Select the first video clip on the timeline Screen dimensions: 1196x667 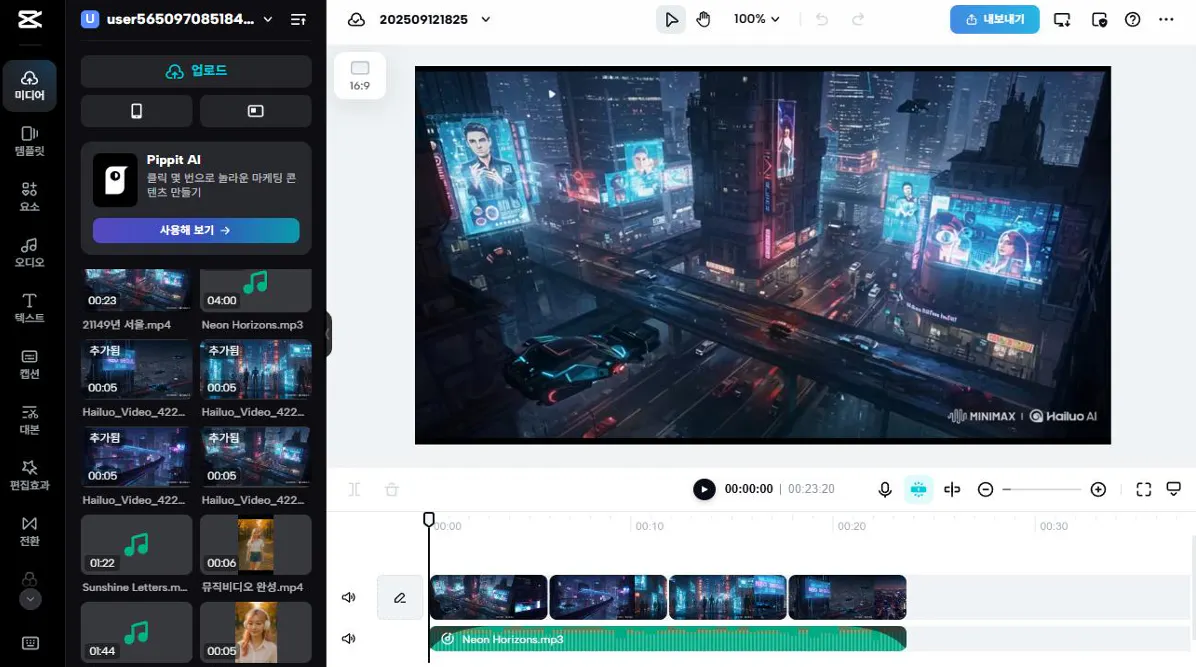click(488, 598)
